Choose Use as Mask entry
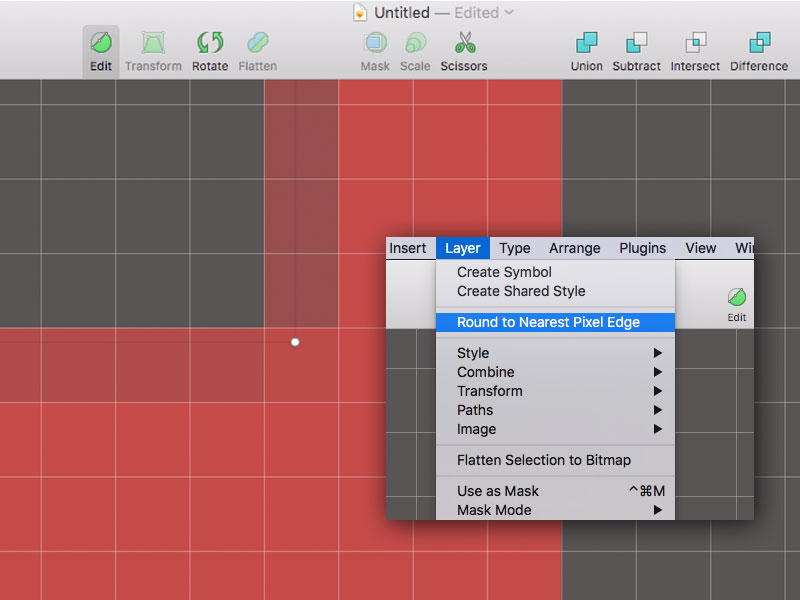The height and width of the screenshot is (600, 800). 555,491
